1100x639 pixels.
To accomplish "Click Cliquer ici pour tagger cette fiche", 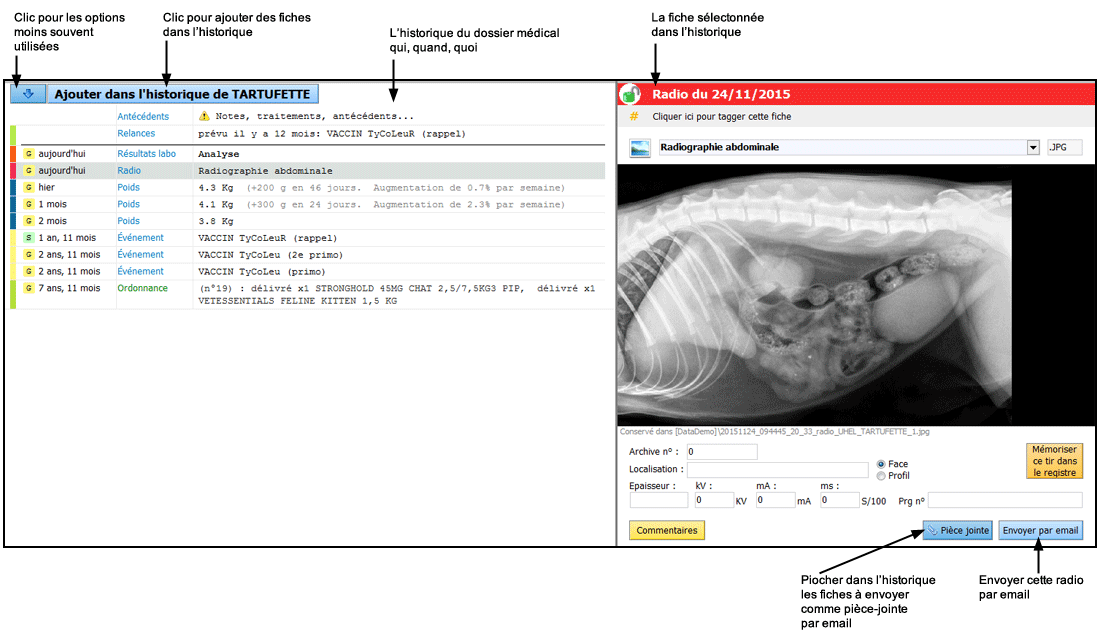I will 722,116.
